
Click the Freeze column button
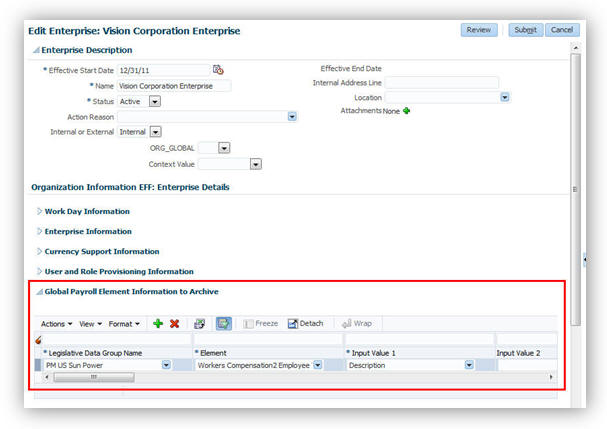(x=261, y=323)
